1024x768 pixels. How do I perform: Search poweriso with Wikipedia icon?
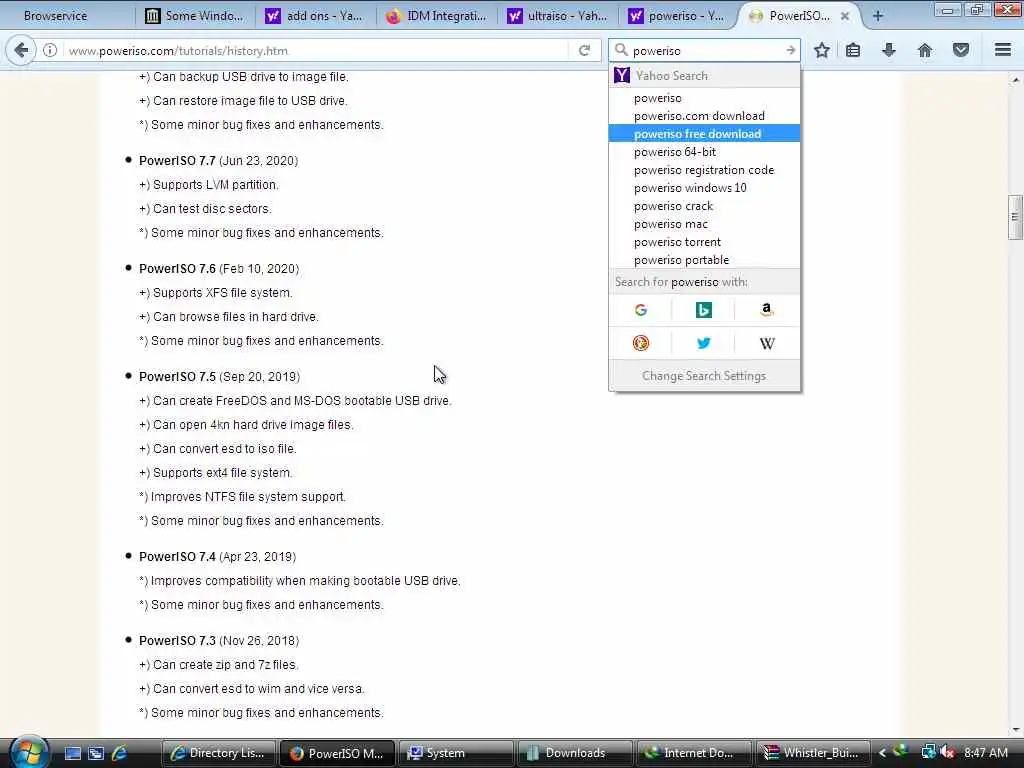(767, 343)
